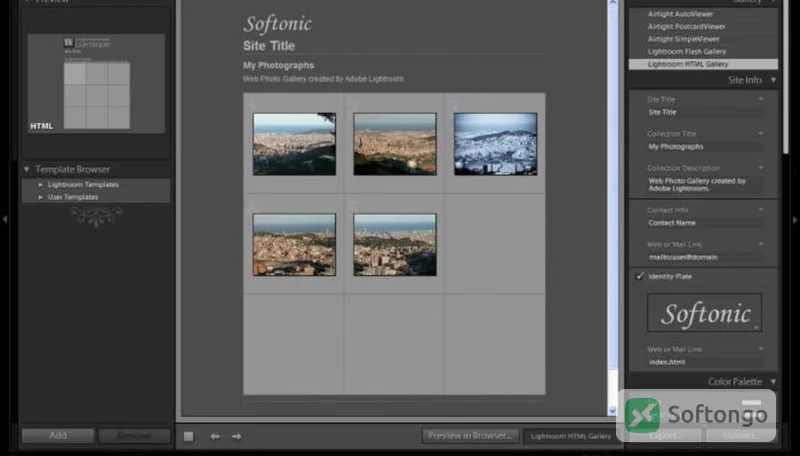
Task: Edit the index.html link field
Action: pos(704,362)
